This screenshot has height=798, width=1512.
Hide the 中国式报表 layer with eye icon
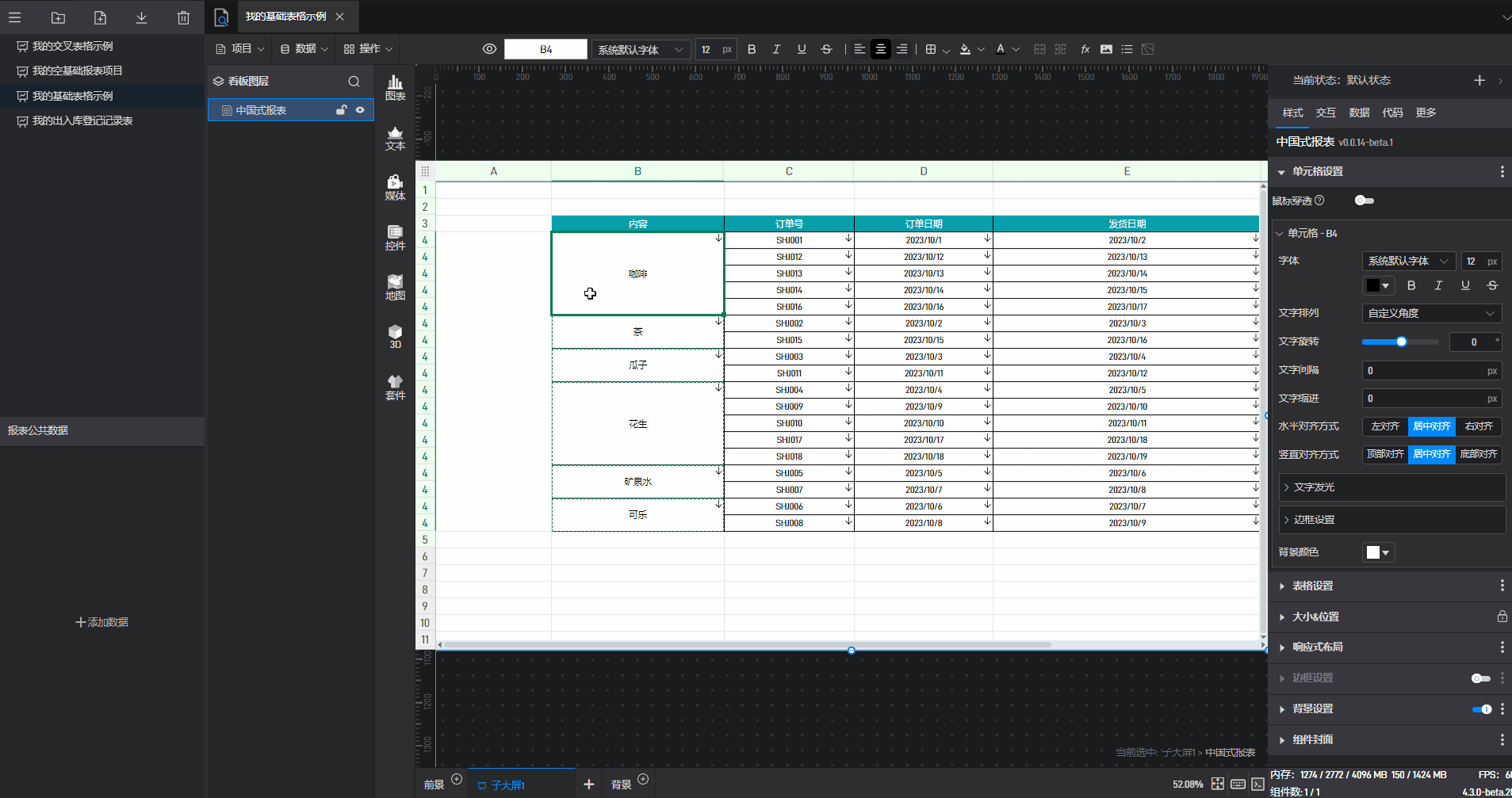[x=360, y=110]
